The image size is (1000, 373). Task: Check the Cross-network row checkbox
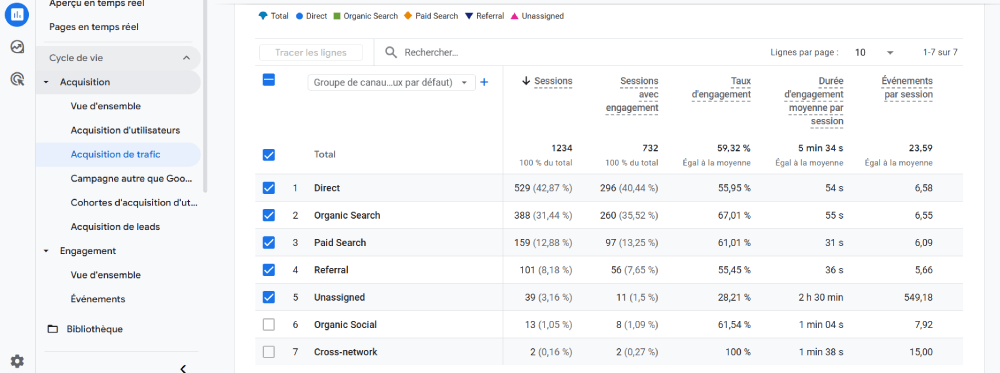click(x=269, y=352)
